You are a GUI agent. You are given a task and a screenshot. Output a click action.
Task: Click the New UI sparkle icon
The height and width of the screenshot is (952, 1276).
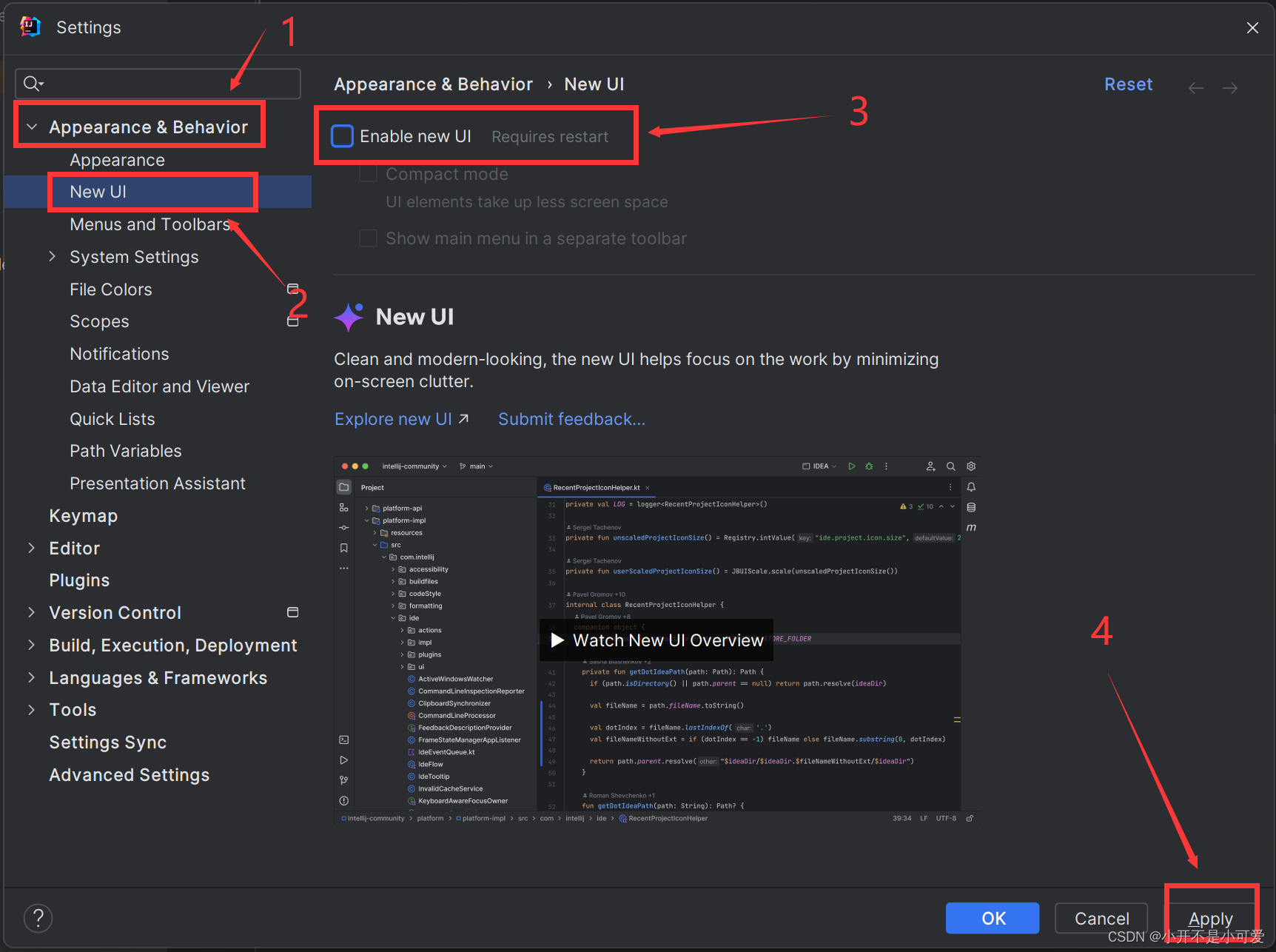(349, 317)
